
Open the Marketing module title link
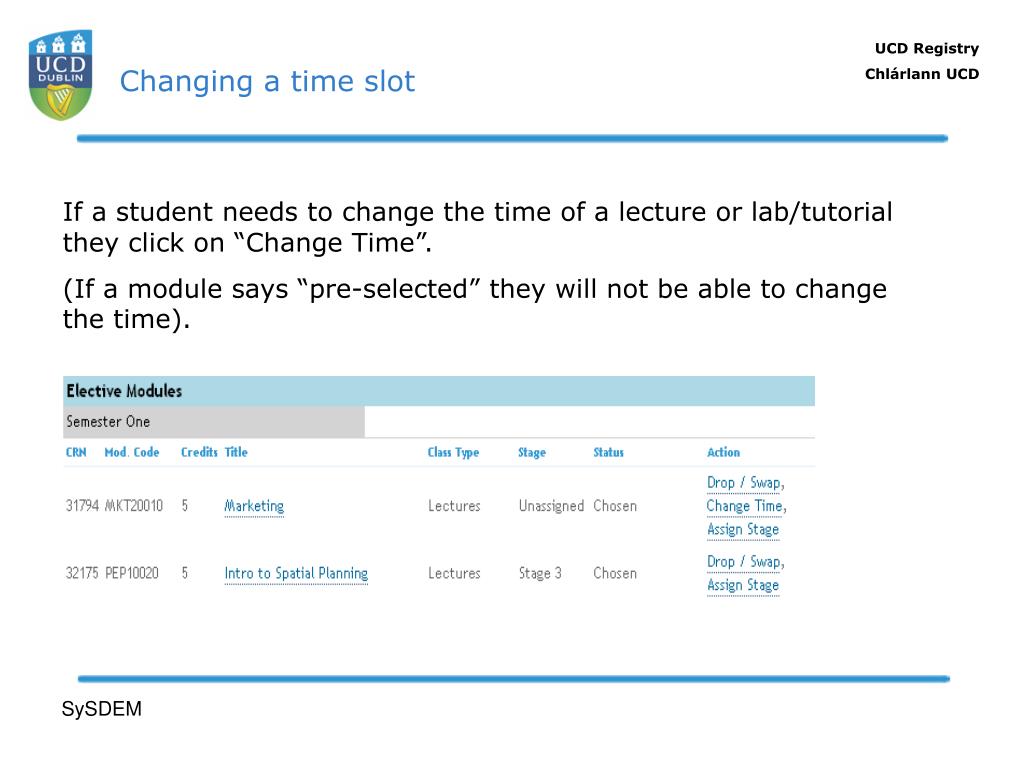pyautogui.click(x=254, y=506)
